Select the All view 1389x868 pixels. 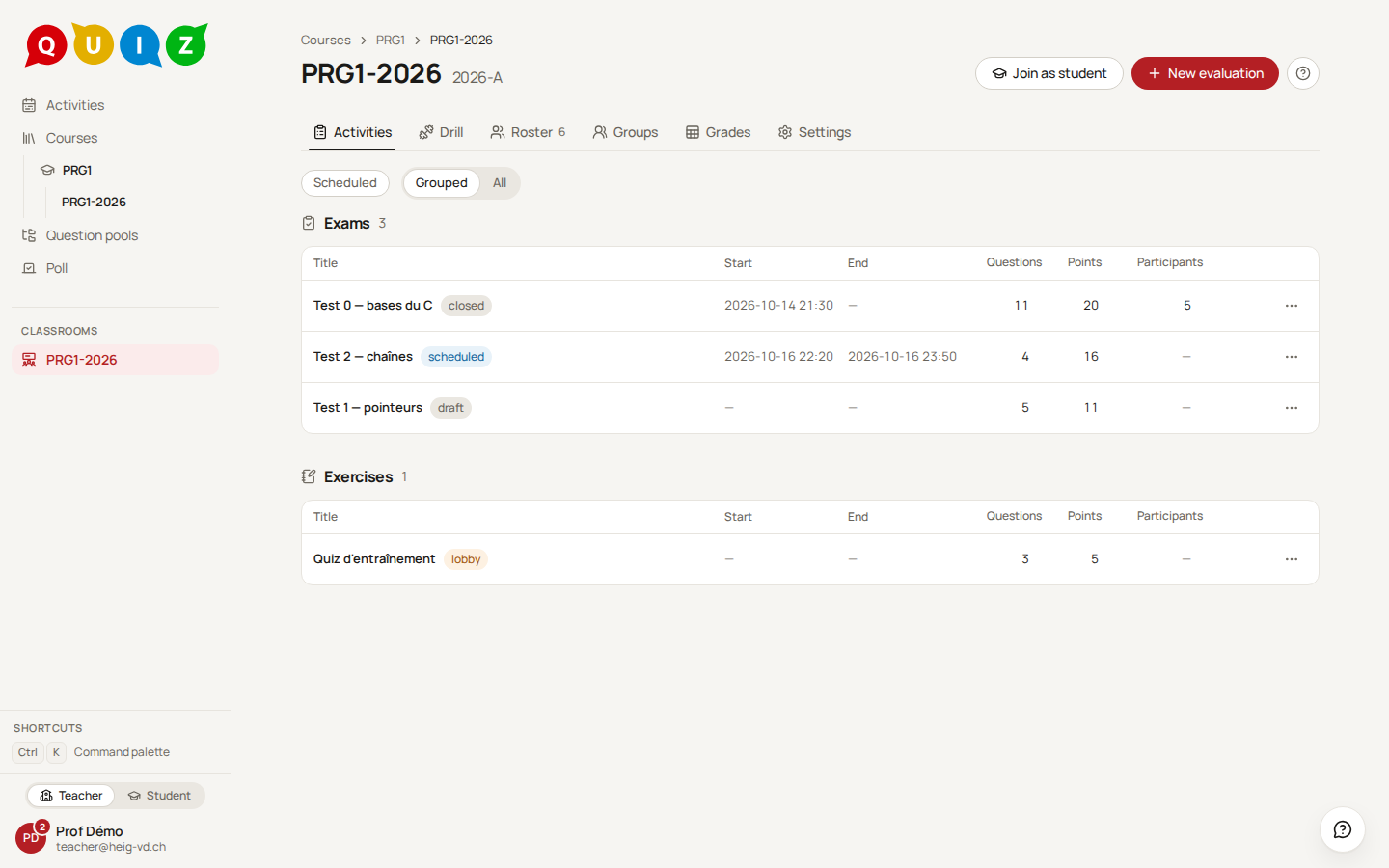point(500,183)
